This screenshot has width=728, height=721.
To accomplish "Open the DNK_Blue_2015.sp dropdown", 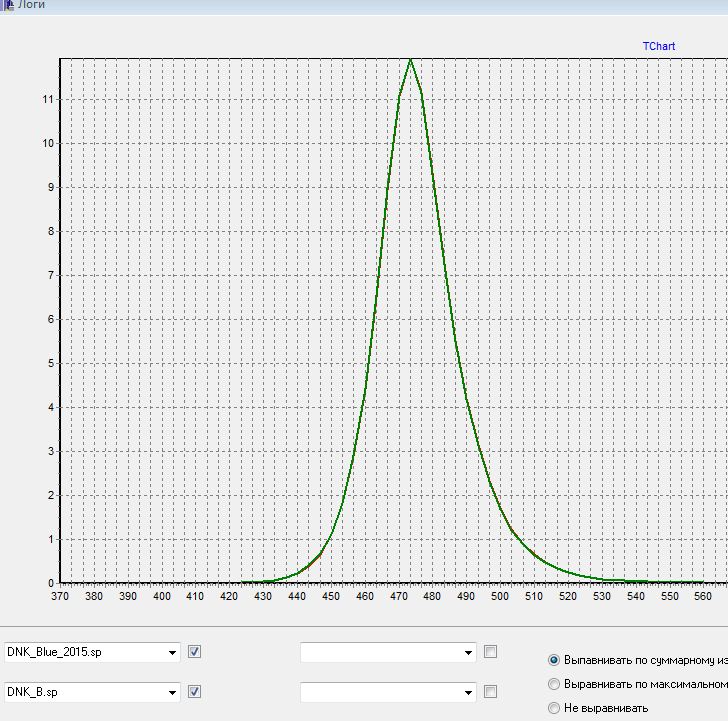I will (x=172, y=652).
